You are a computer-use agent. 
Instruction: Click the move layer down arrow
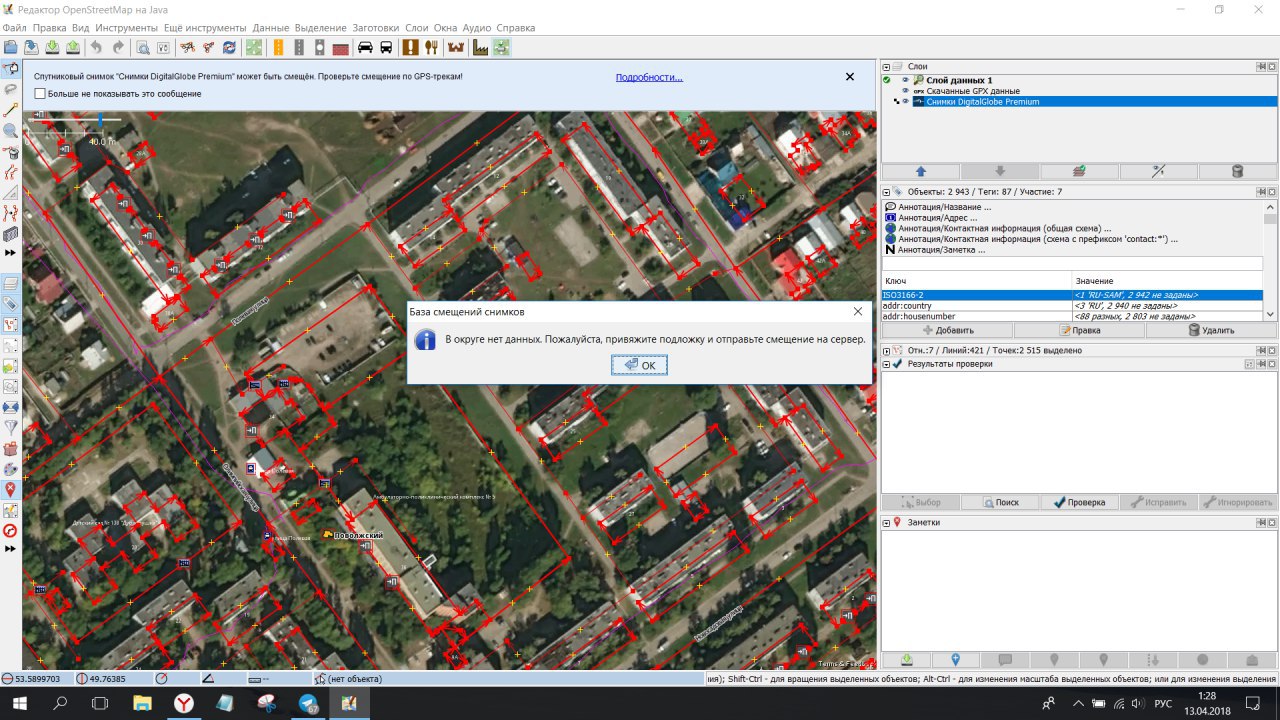pyautogui.click(x=1000, y=171)
